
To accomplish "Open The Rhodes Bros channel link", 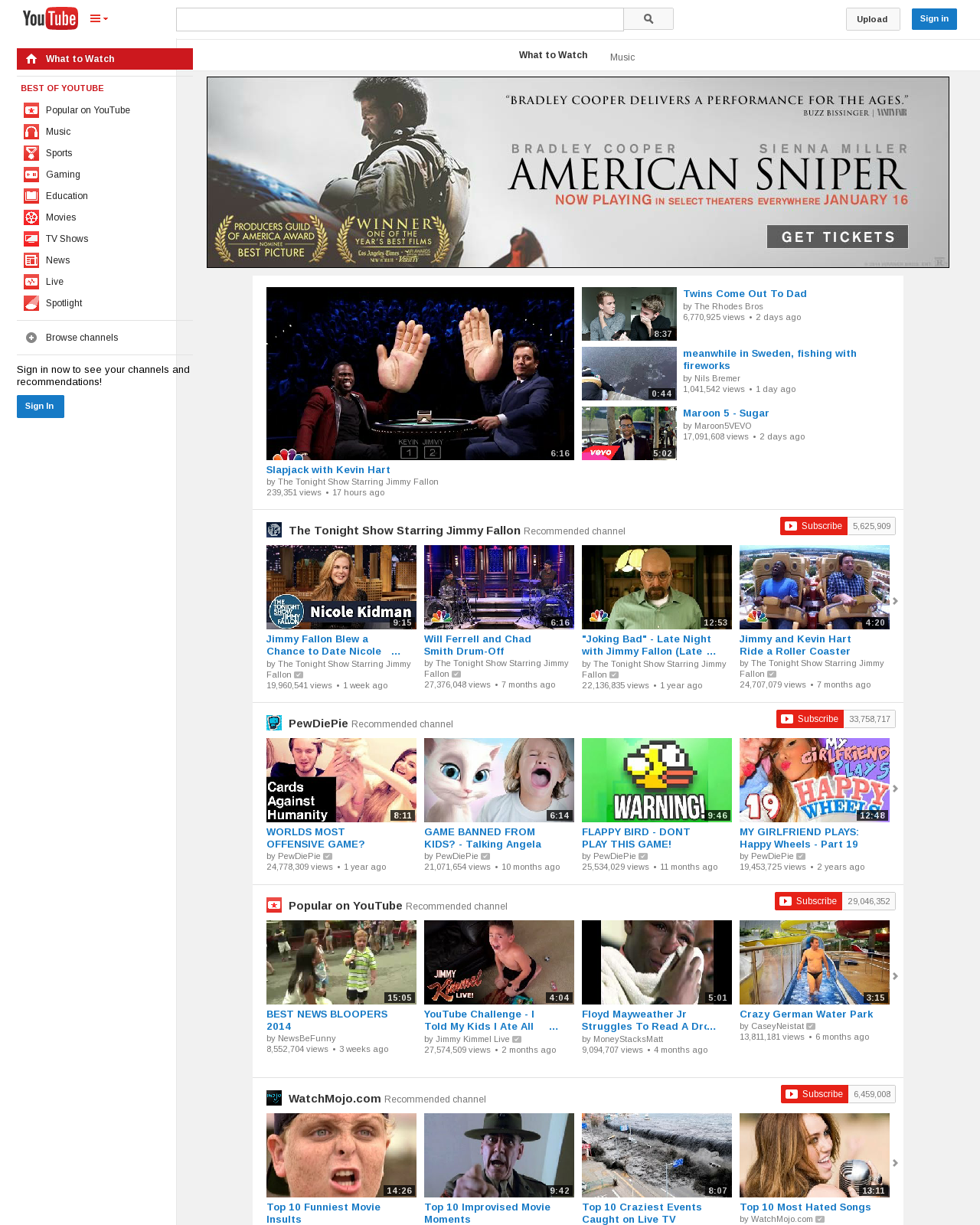I will [x=729, y=306].
